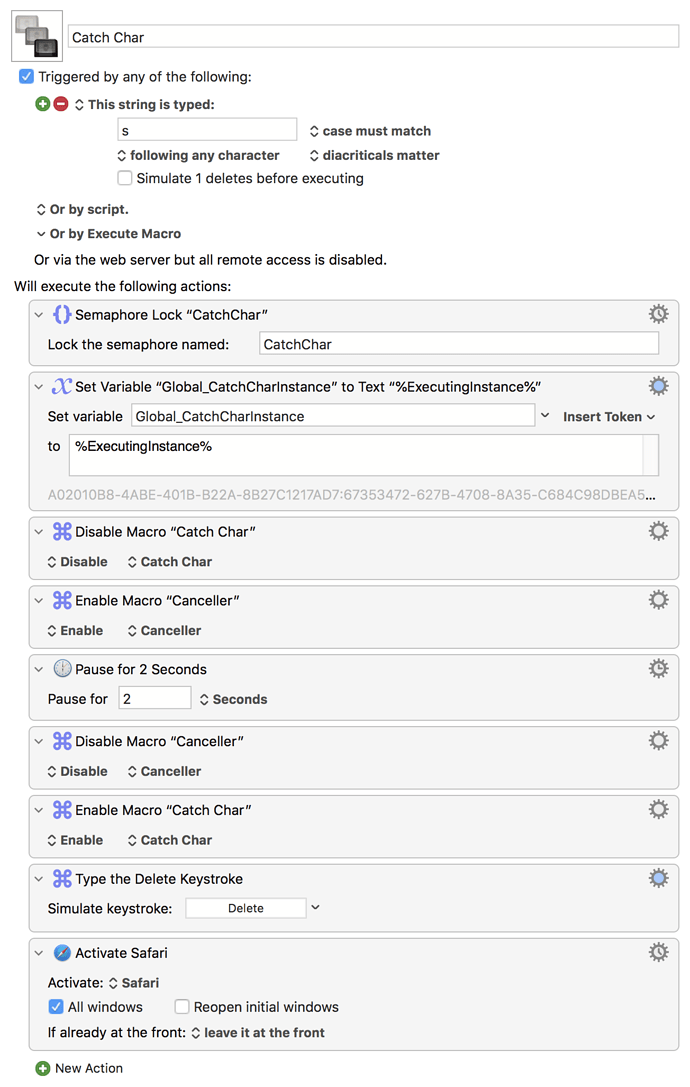Check the 'Reopen initial windows' checkbox
Viewport: 690px width, 1087px height.
click(x=183, y=1007)
